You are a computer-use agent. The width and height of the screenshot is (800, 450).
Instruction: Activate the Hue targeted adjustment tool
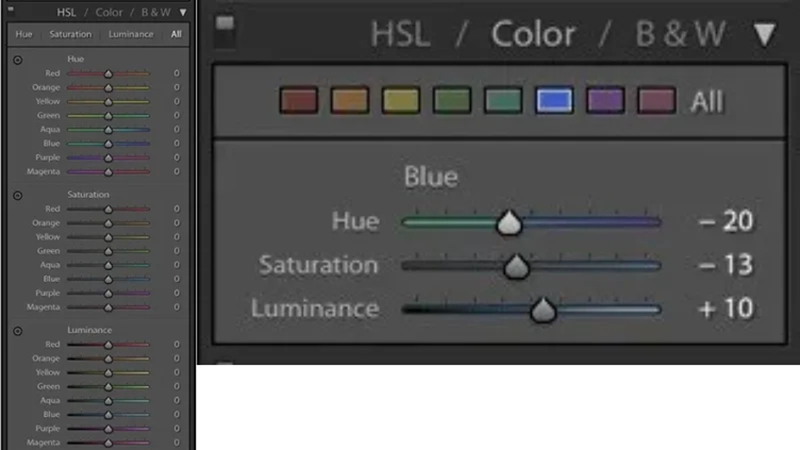(x=18, y=60)
